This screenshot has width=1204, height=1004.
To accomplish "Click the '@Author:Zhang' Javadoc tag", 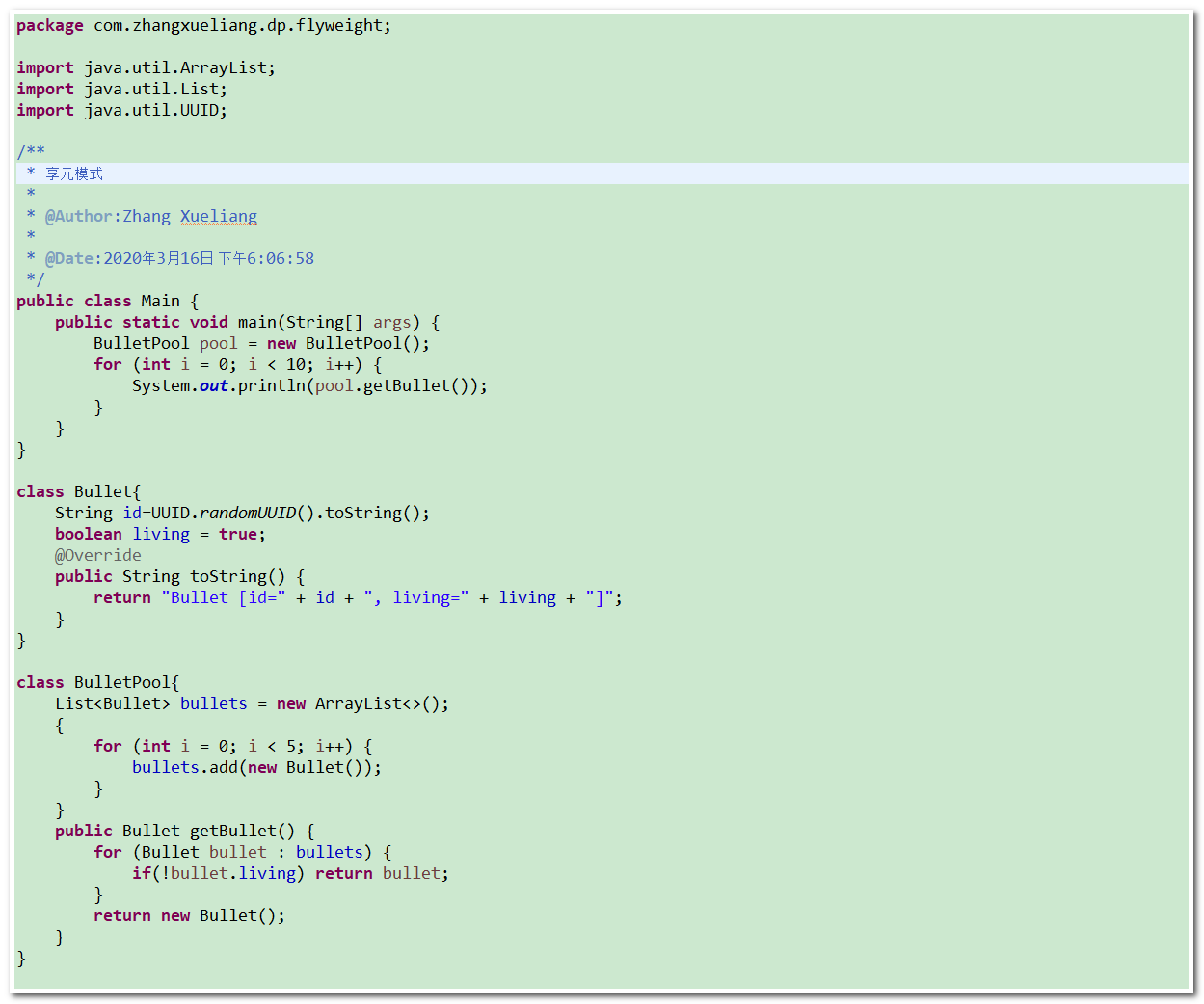I will pos(108,217).
